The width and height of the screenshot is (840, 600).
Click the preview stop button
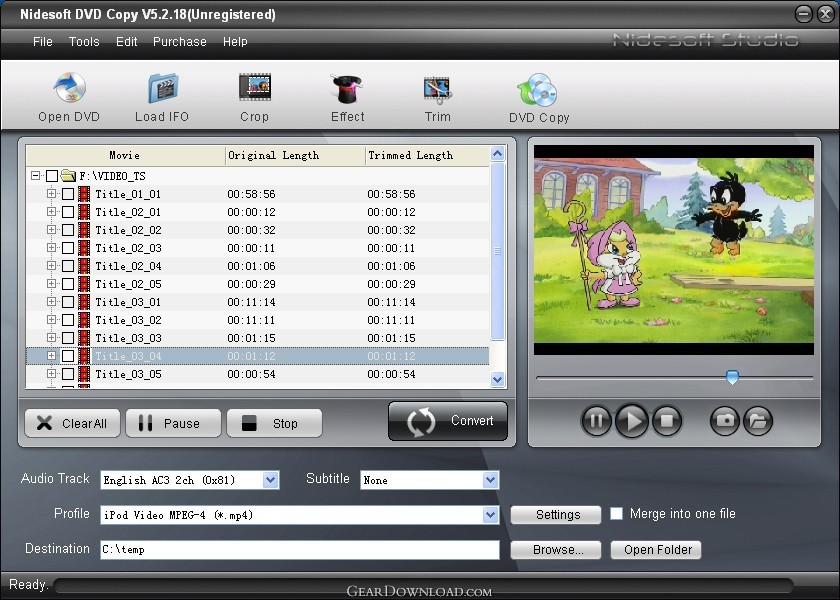667,421
